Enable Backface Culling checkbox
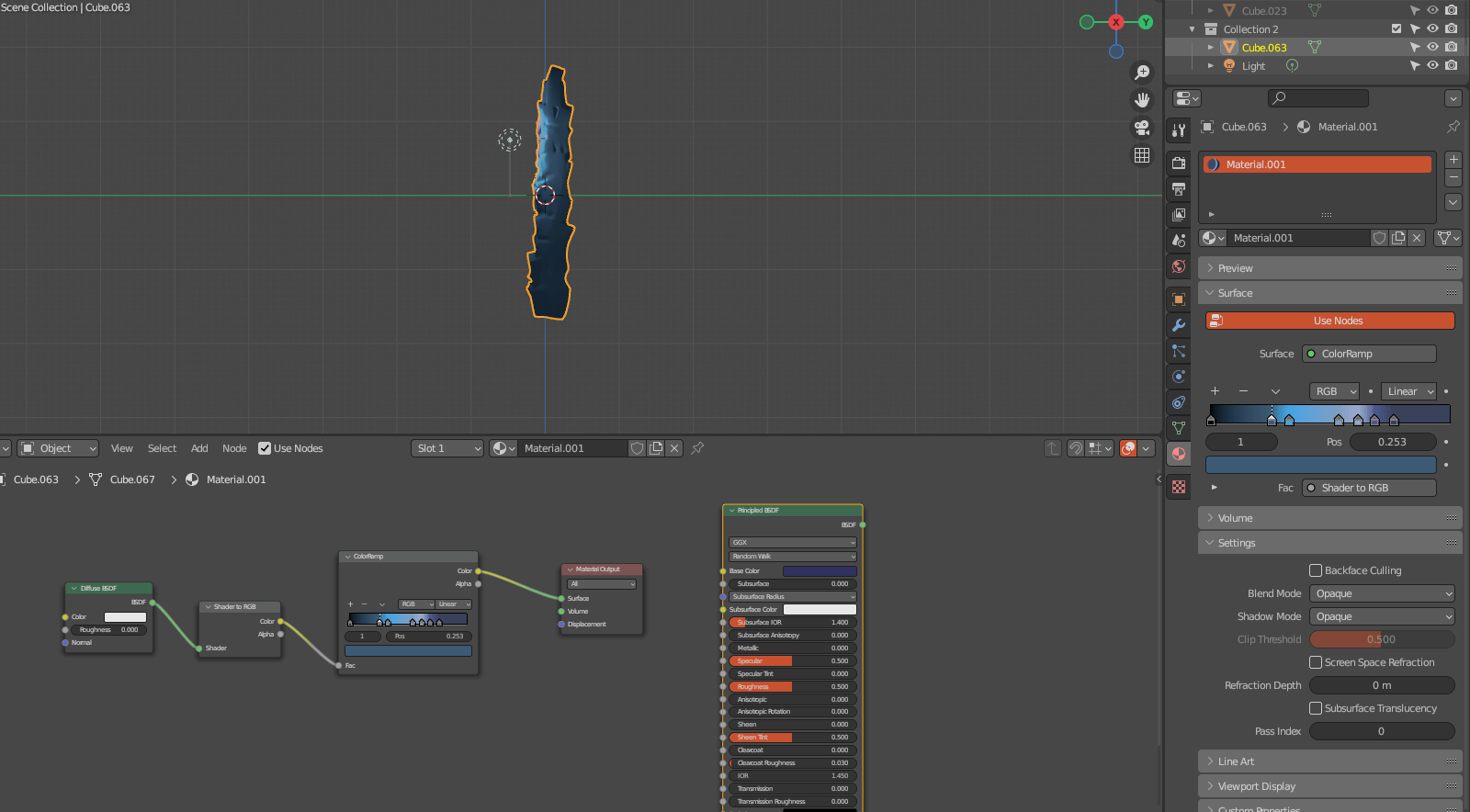 (1316, 570)
